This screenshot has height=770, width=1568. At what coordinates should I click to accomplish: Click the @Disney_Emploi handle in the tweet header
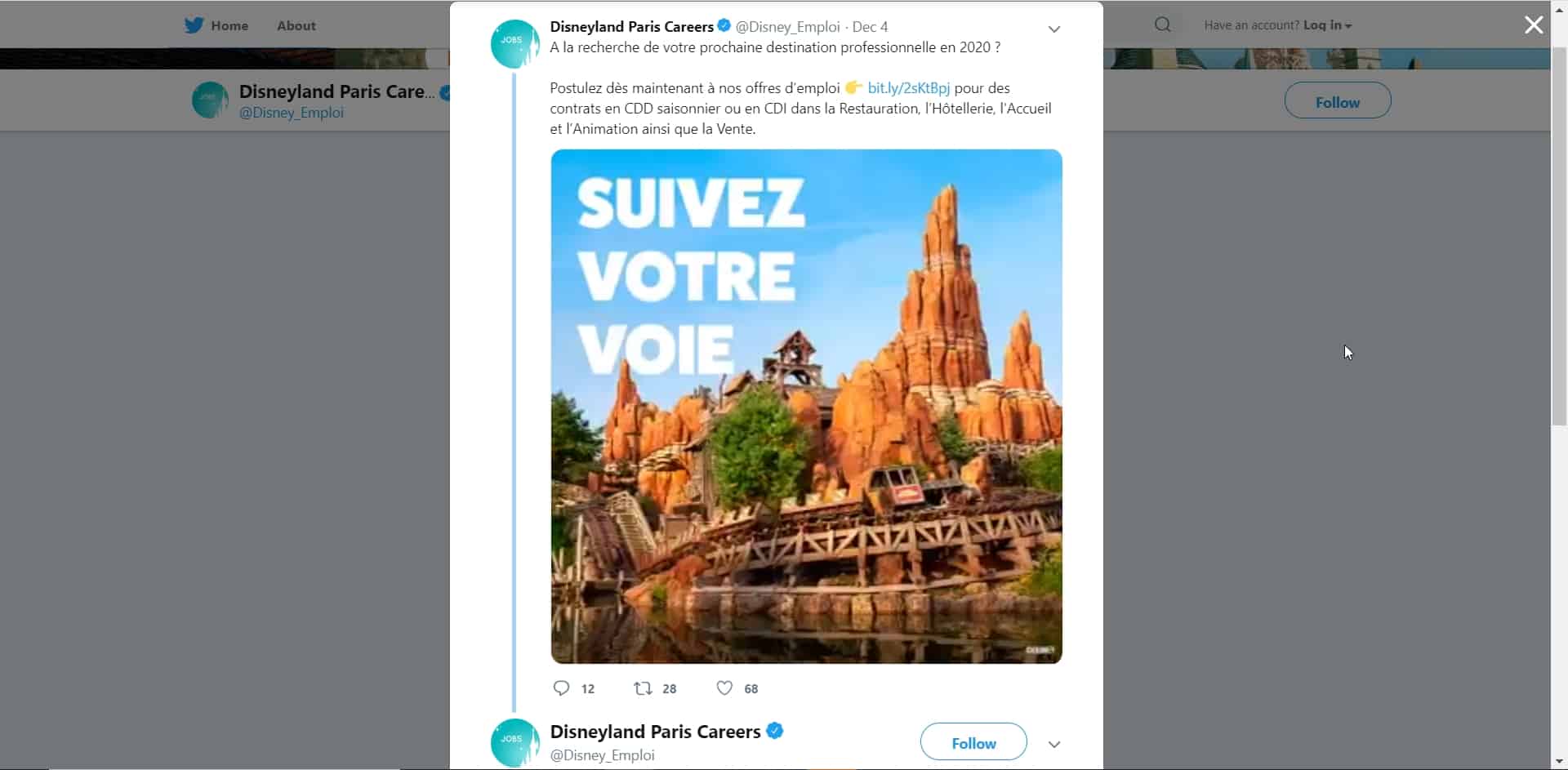[x=787, y=27]
